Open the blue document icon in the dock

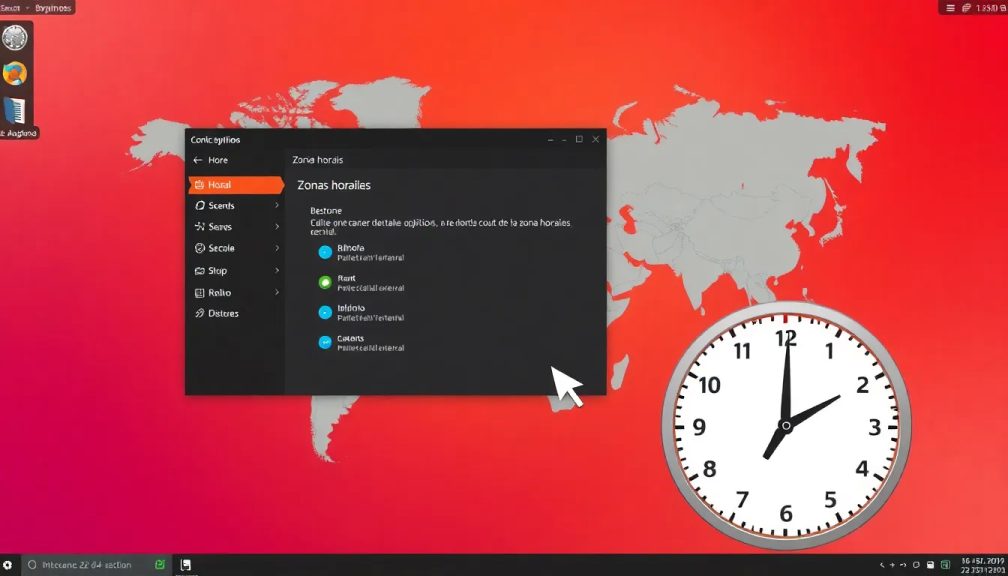point(15,110)
